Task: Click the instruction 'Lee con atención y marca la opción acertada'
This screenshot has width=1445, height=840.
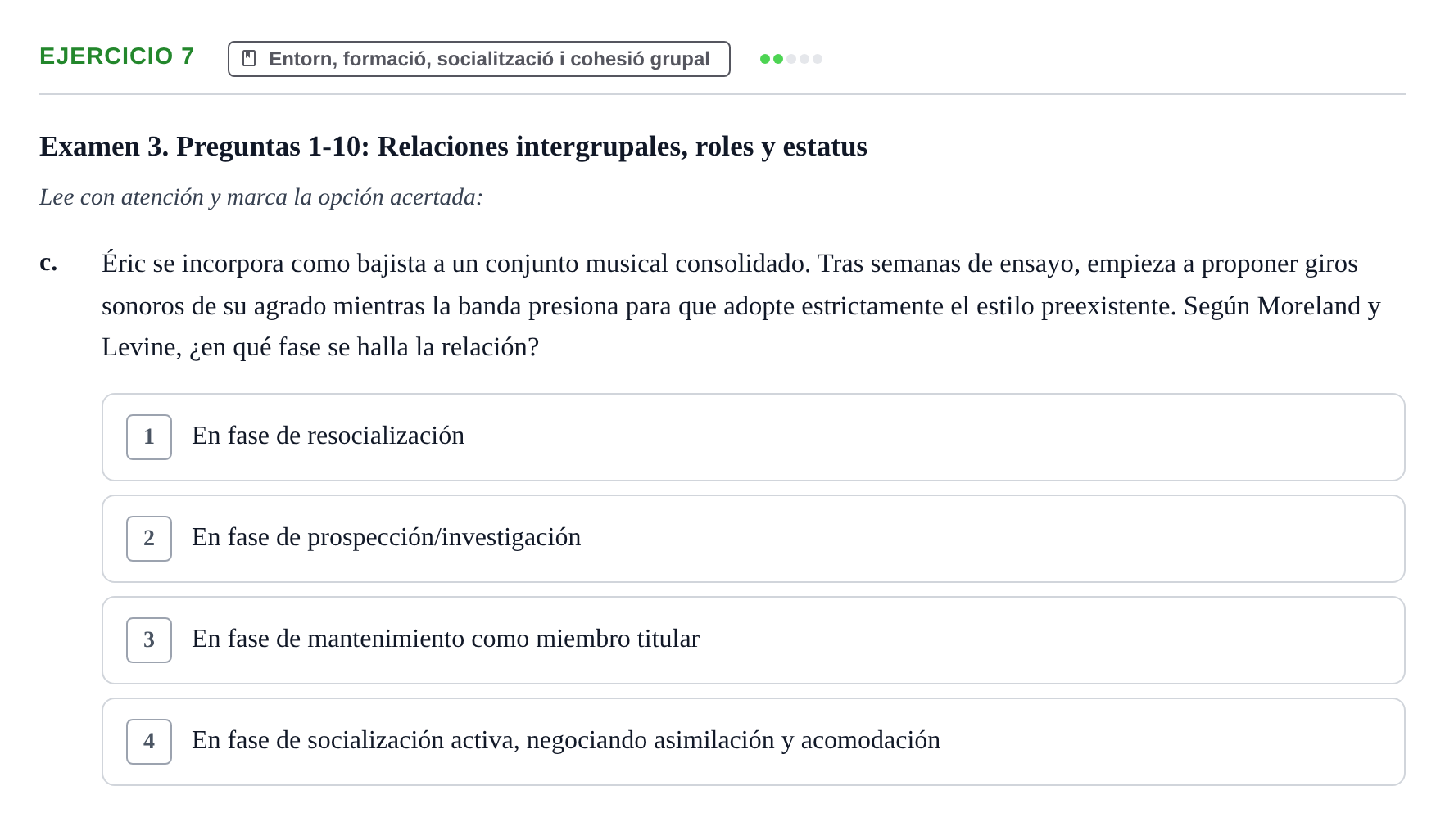Action: click(x=261, y=197)
